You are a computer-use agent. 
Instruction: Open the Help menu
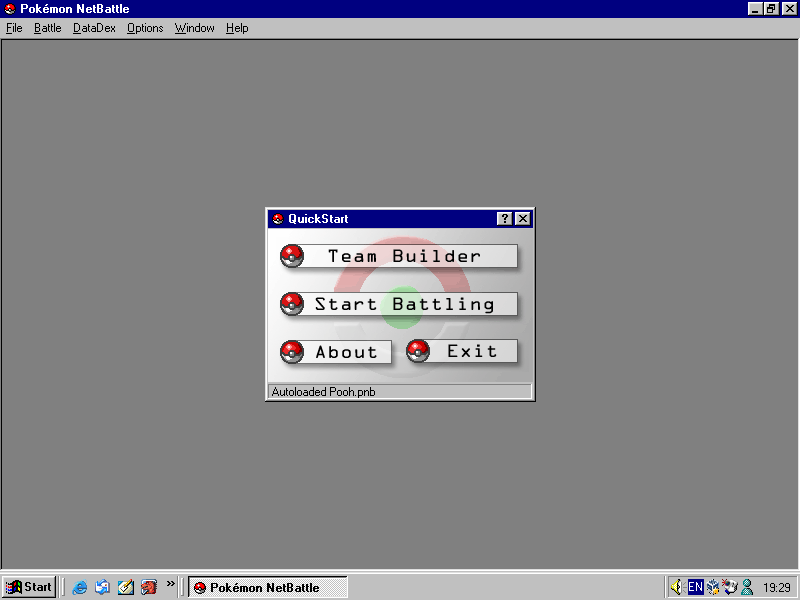237,28
